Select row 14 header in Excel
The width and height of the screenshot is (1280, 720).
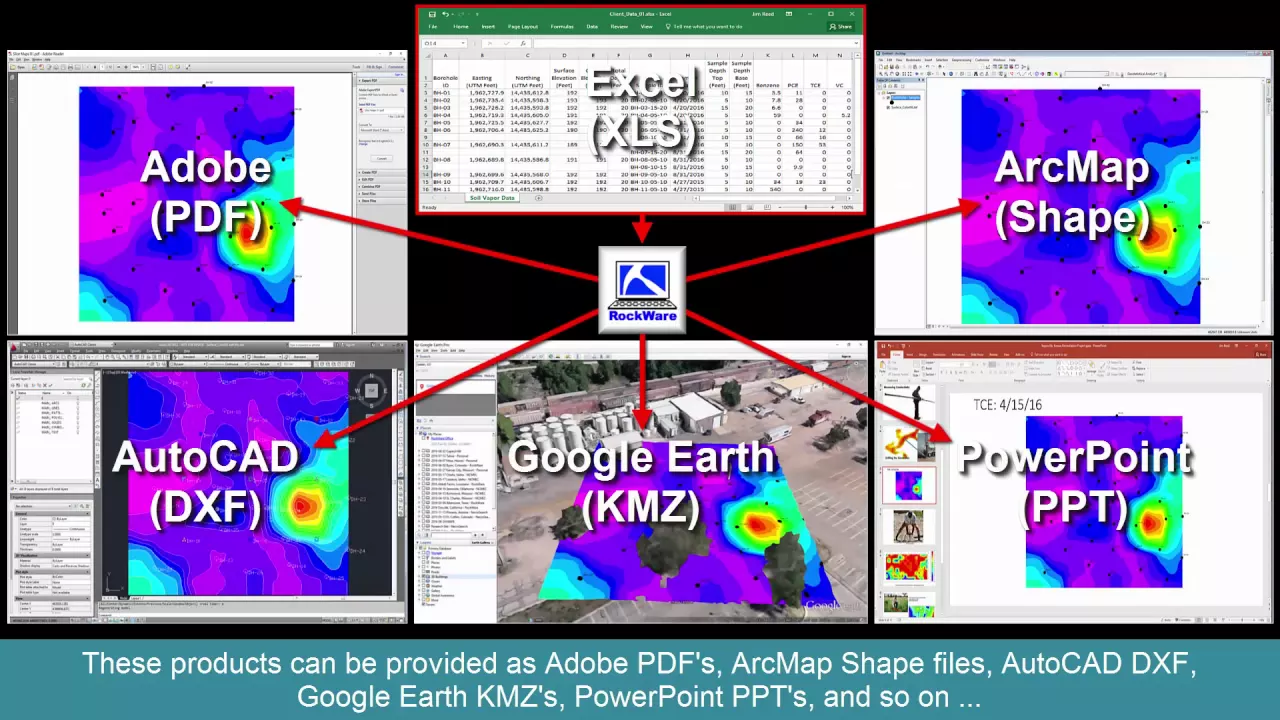click(426, 175)
